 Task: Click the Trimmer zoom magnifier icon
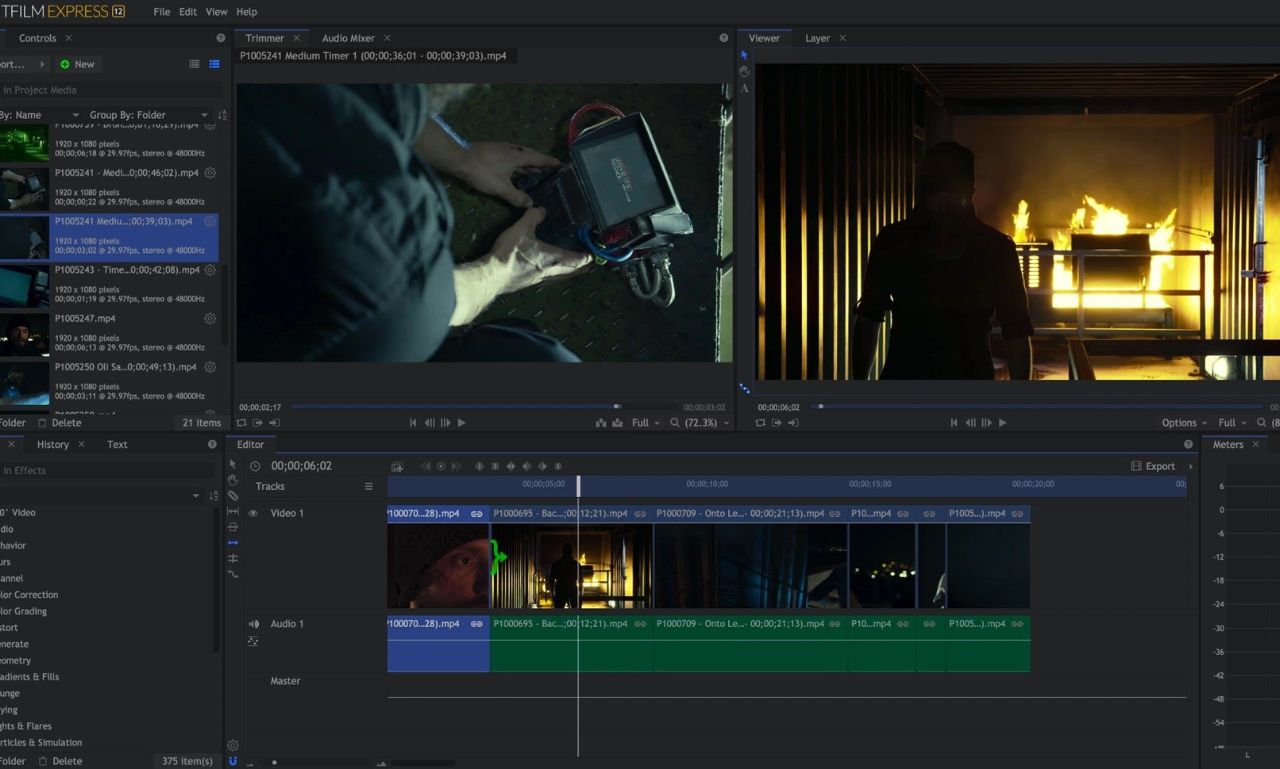point(676,423)
